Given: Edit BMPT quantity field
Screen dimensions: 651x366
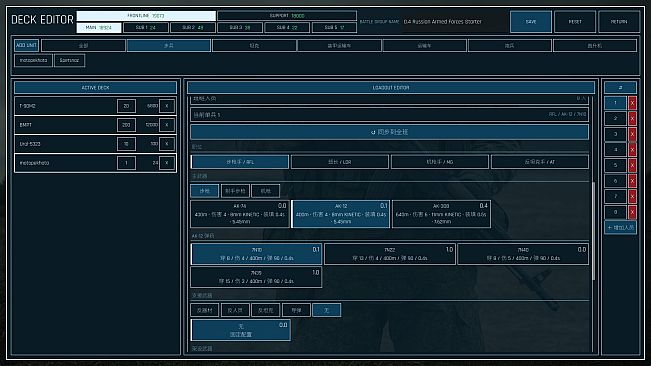Looking at the screenshot, I should [x=126, y=125].
